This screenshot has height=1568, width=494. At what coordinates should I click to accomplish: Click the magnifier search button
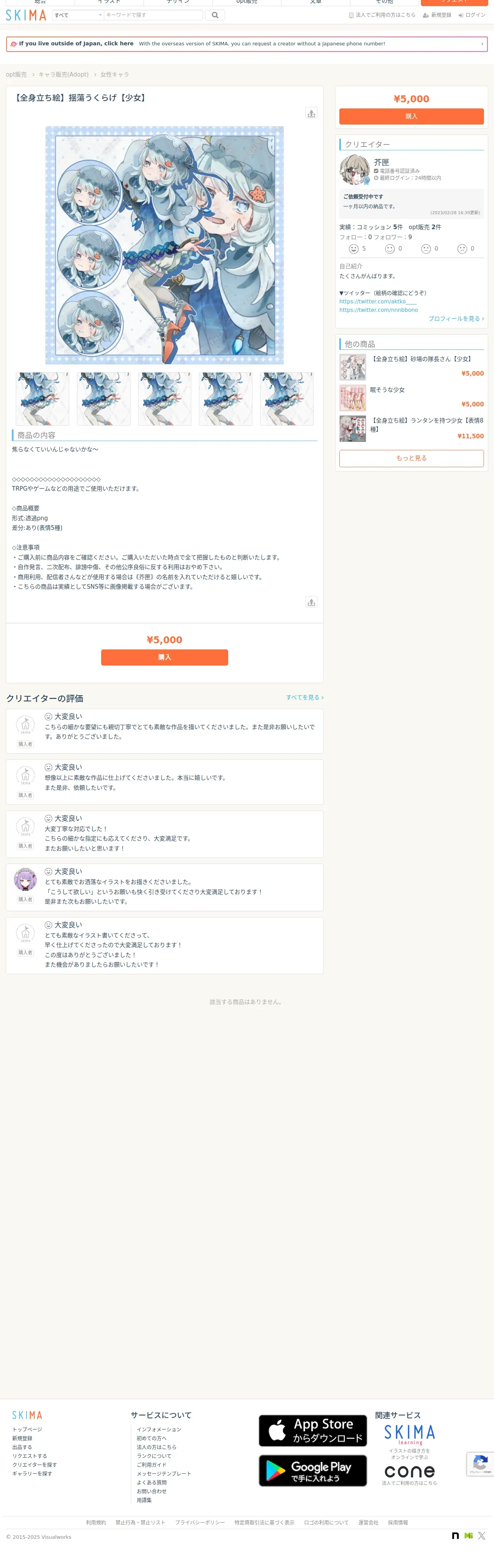click(215, 15)
